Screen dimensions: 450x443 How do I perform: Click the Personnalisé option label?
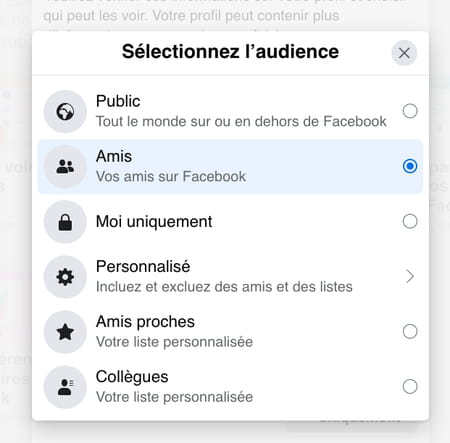143,267
